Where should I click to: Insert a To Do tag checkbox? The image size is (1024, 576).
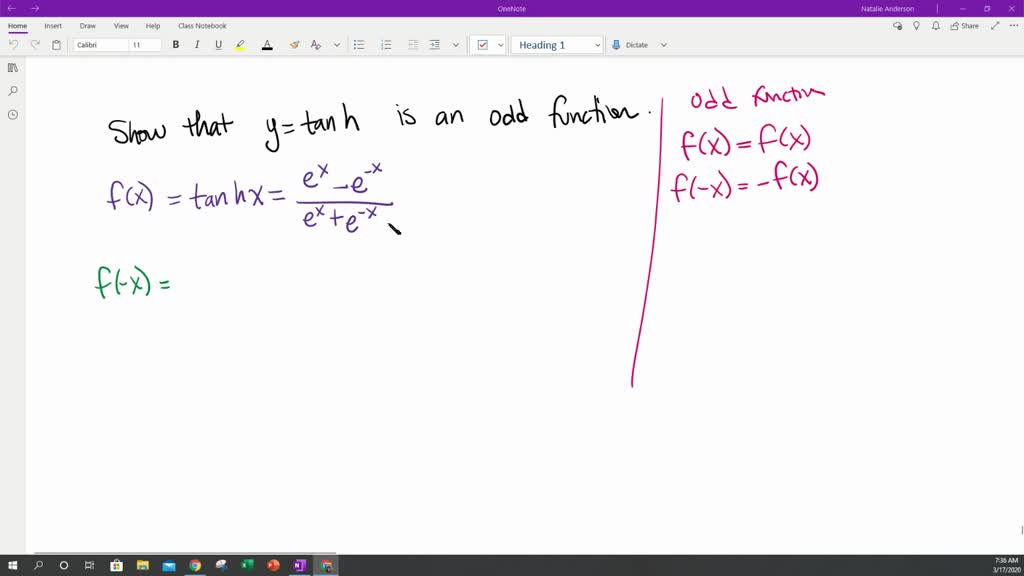pos(481,44)
